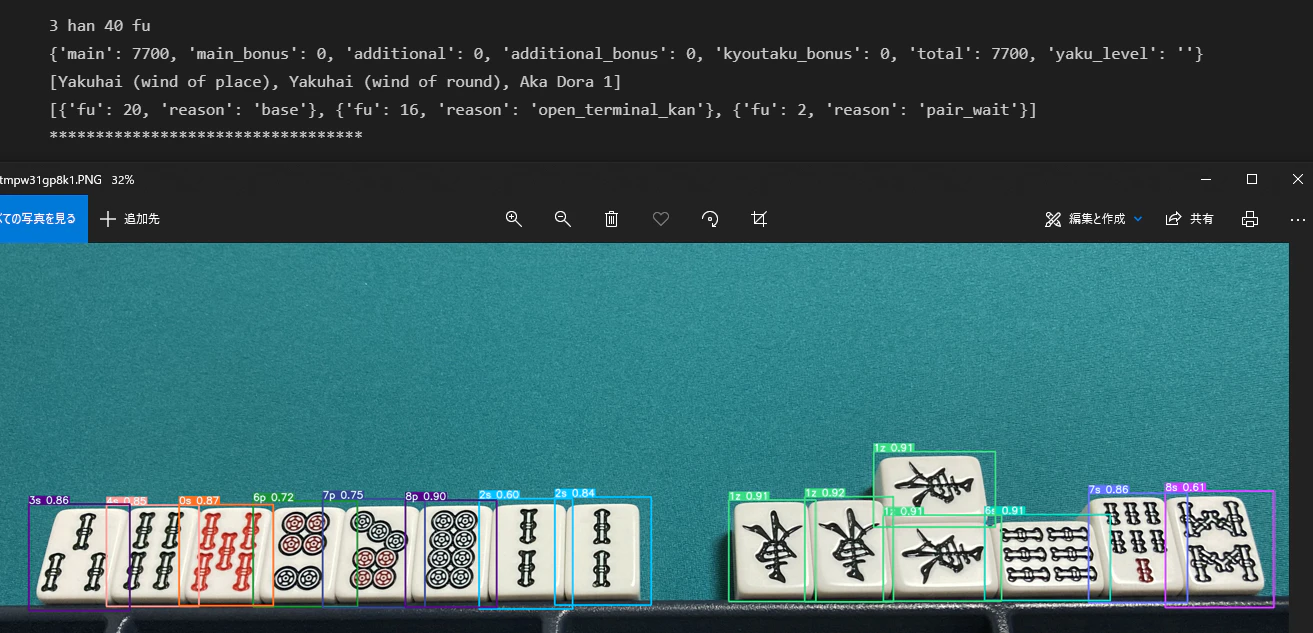Click the '2s 0.84' detection label

pos(576,493)
